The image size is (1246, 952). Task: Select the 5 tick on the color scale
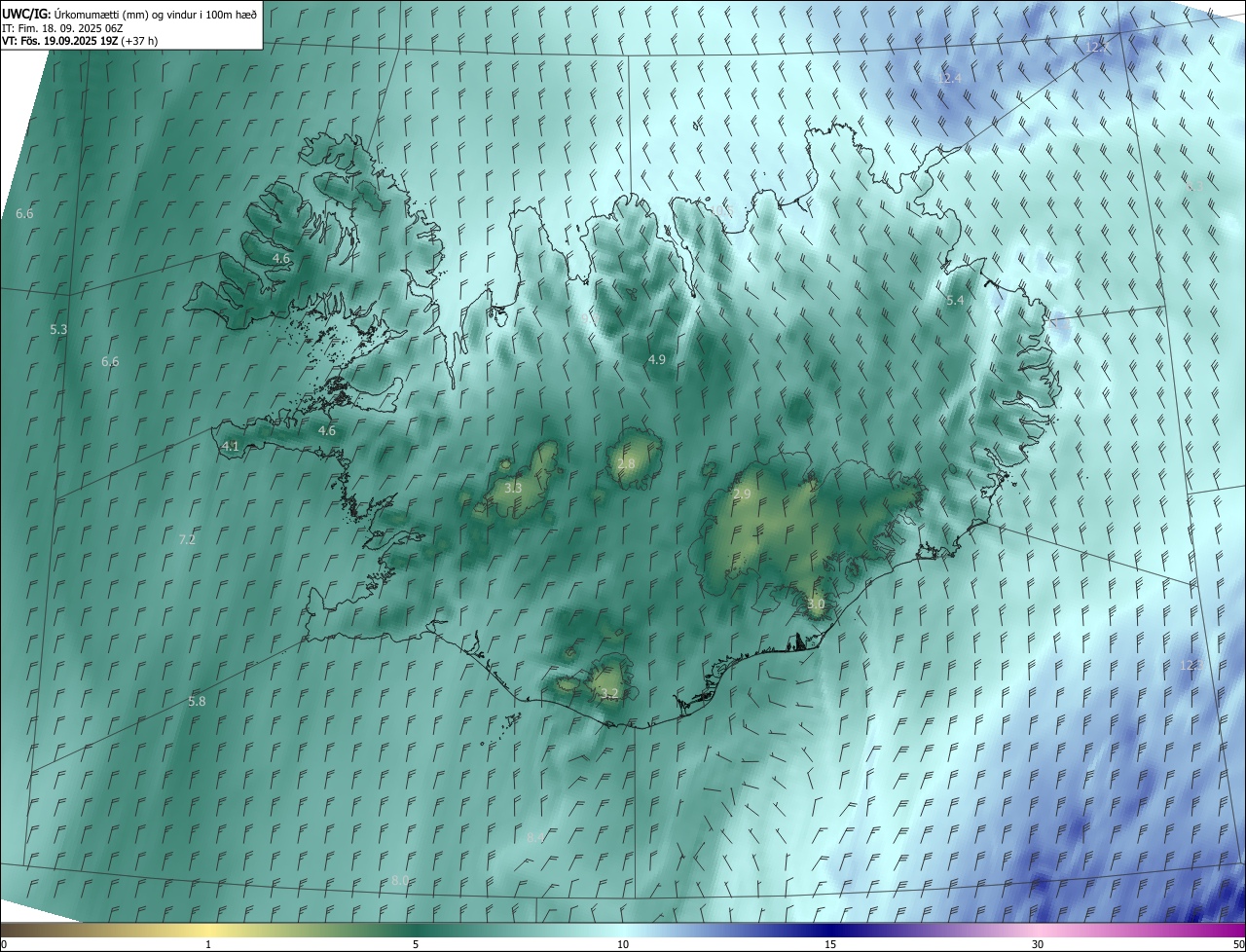tap(416, 944)
